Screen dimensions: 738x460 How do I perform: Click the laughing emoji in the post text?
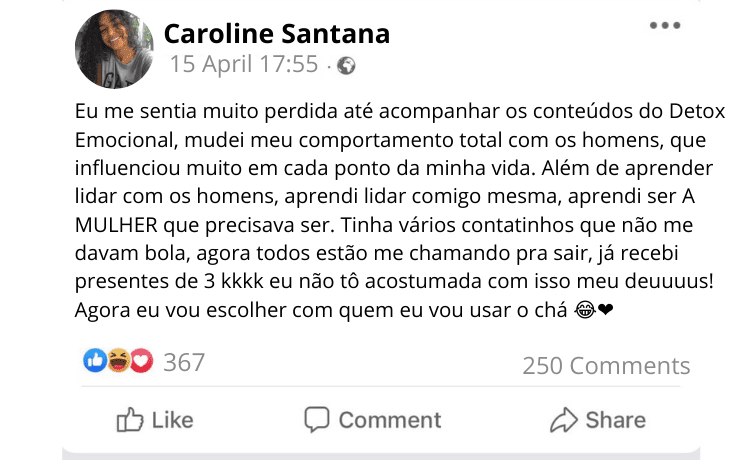[585, 310]
